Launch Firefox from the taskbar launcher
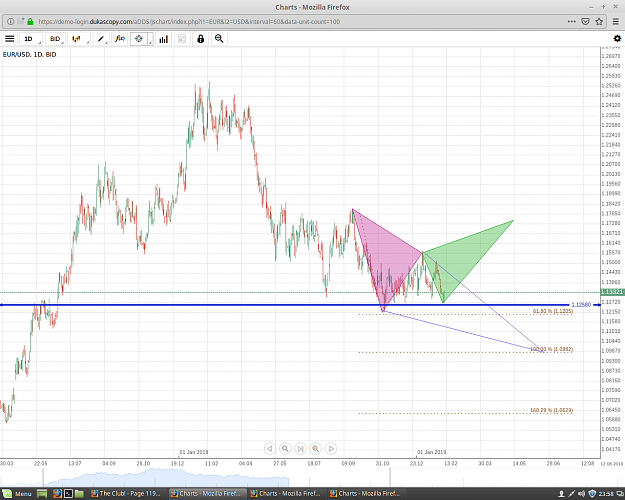 coord(57,494)
